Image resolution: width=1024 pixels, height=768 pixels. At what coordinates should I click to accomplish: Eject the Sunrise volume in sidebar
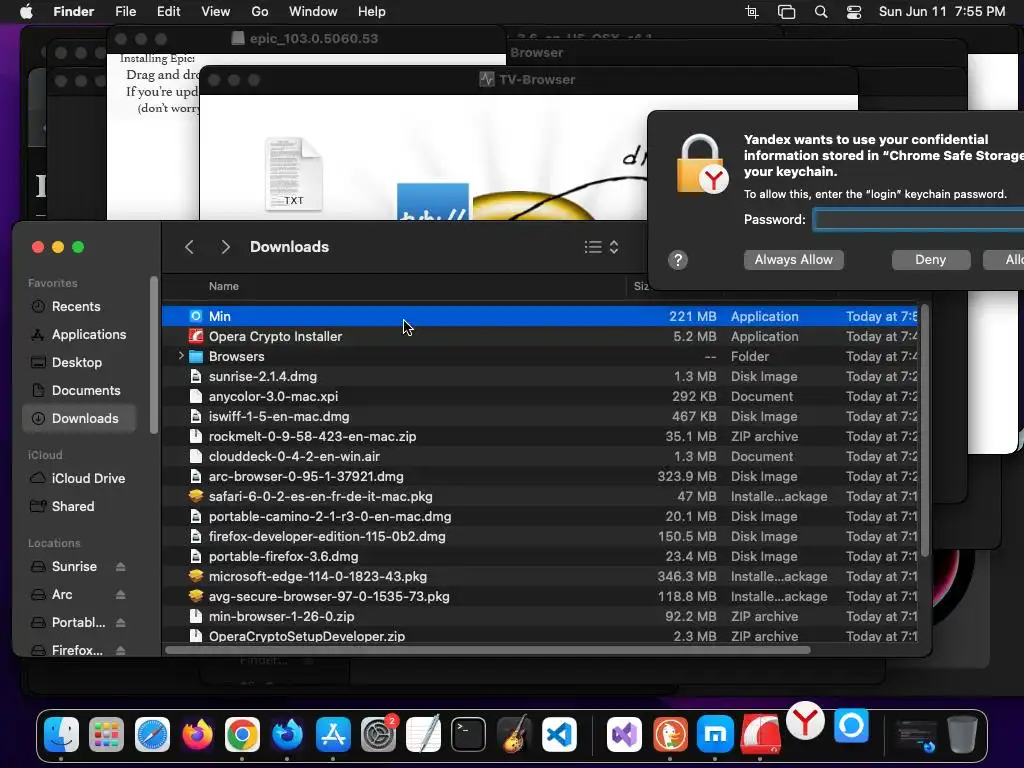121,567
